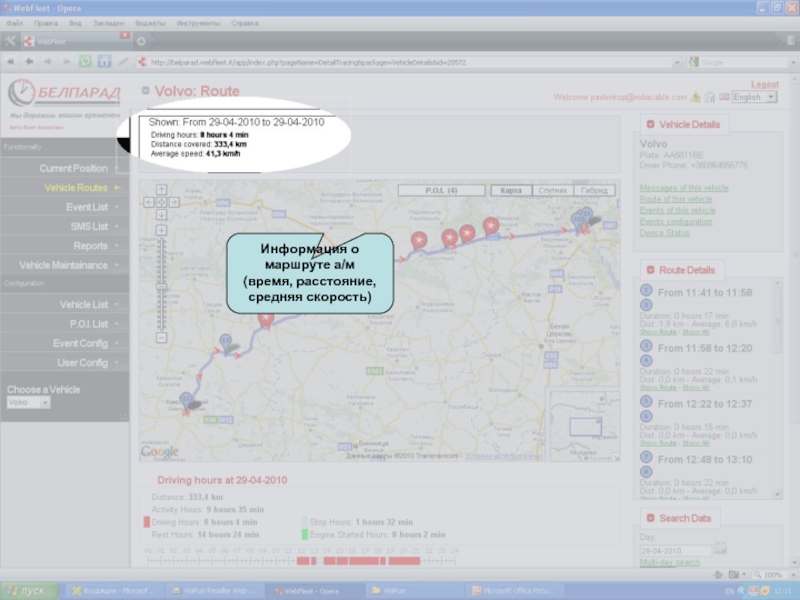Recenter the map with the middle pan button

[161, 203]
